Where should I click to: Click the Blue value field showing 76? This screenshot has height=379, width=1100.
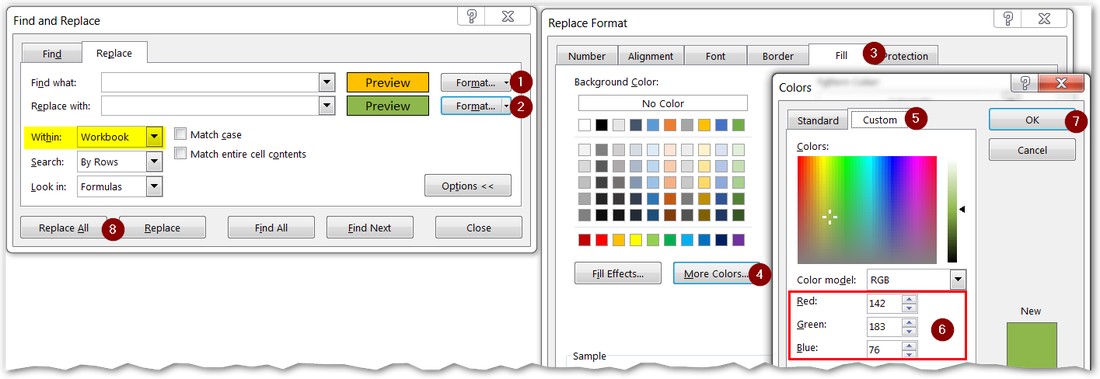point(883,350)
